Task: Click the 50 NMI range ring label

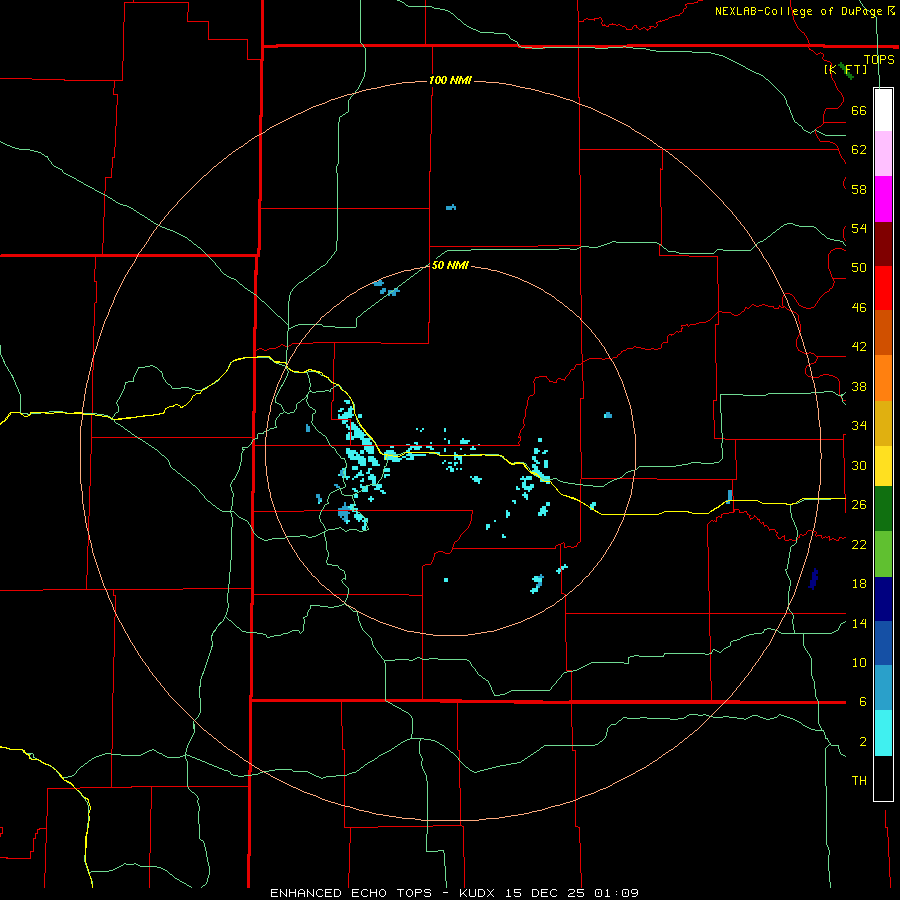Action: pos(450,266)
